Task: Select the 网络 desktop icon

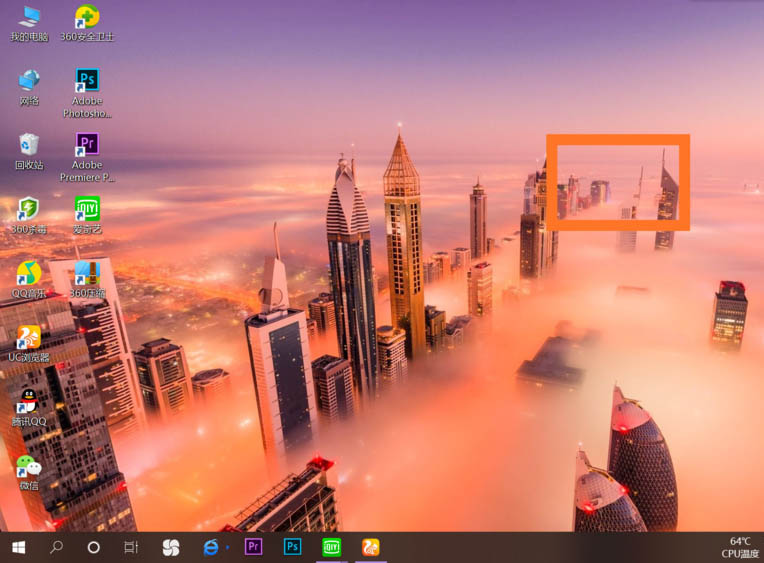Action: coord(29,88)
